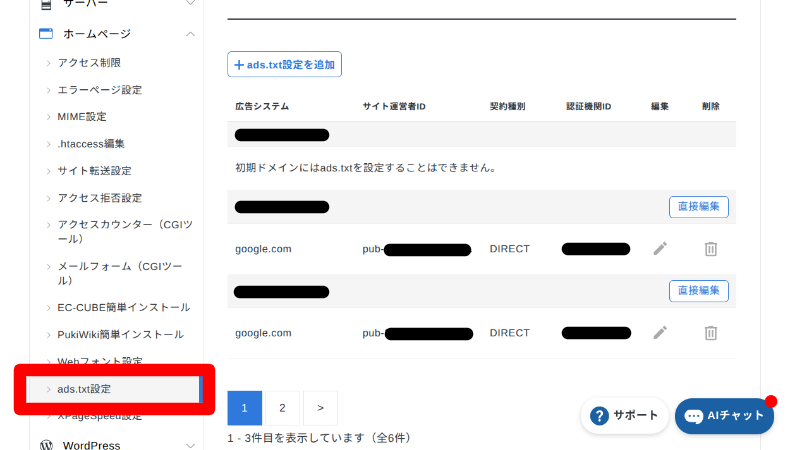
Task: Open メールフォーム（CGIツール） item
Action: [120, 273]
